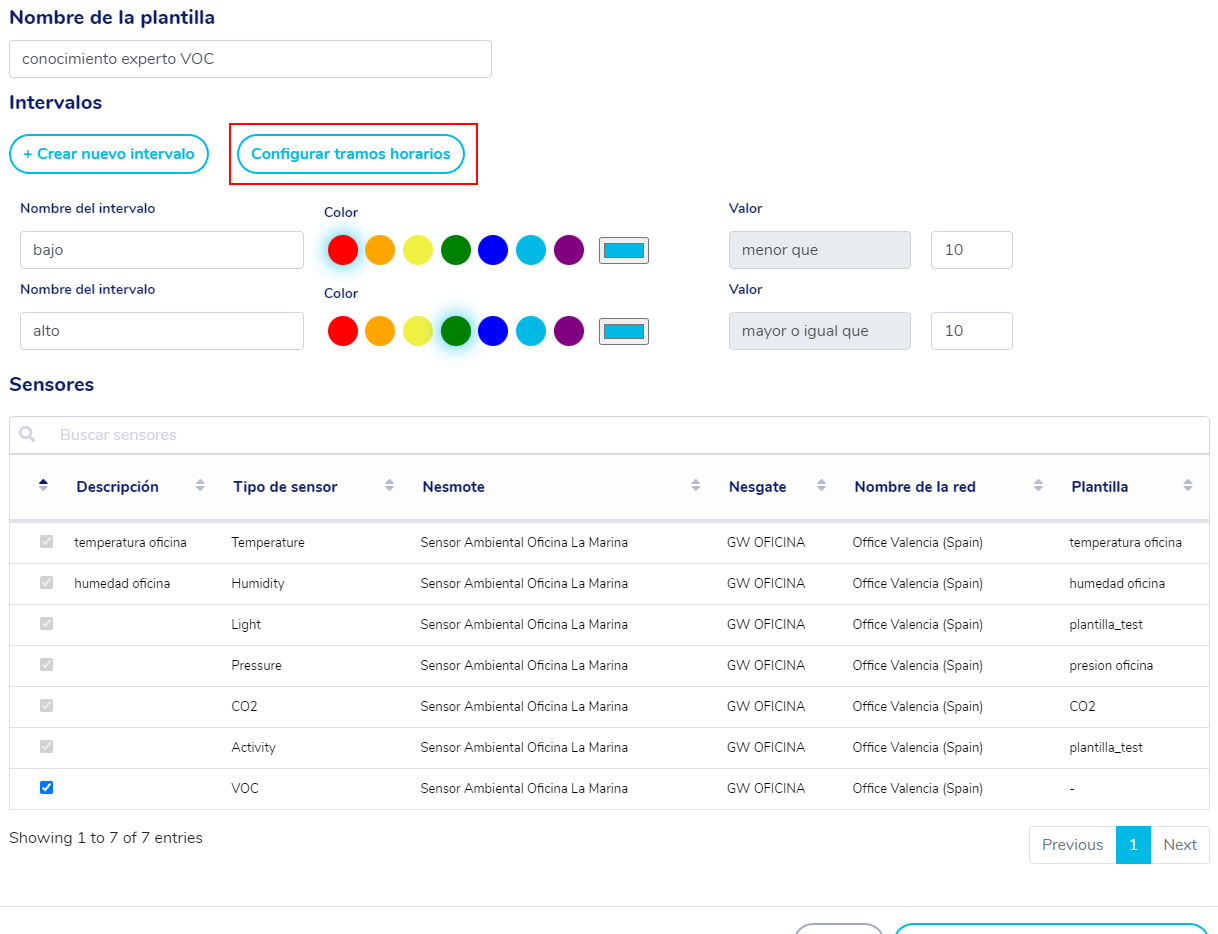This screenshot has width=1218, height=934.
Task: Open the 'mayor o igual que' condition field
Action: coord(820,331)
